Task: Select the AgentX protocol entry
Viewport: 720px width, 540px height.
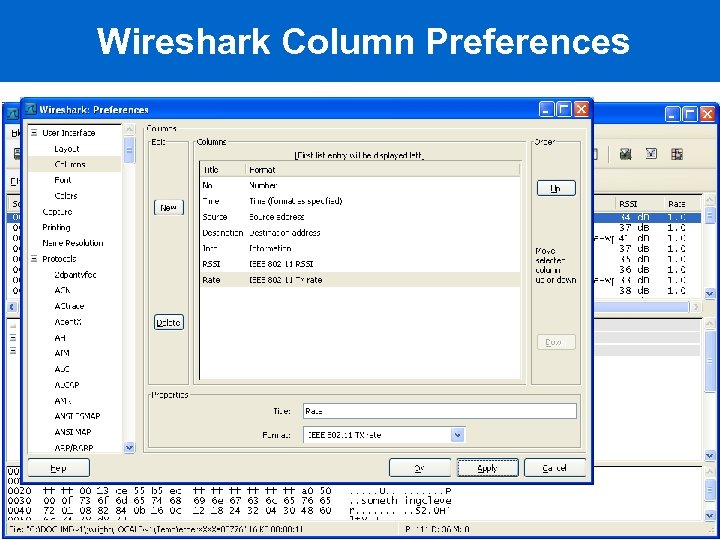Action: [68, 322]
